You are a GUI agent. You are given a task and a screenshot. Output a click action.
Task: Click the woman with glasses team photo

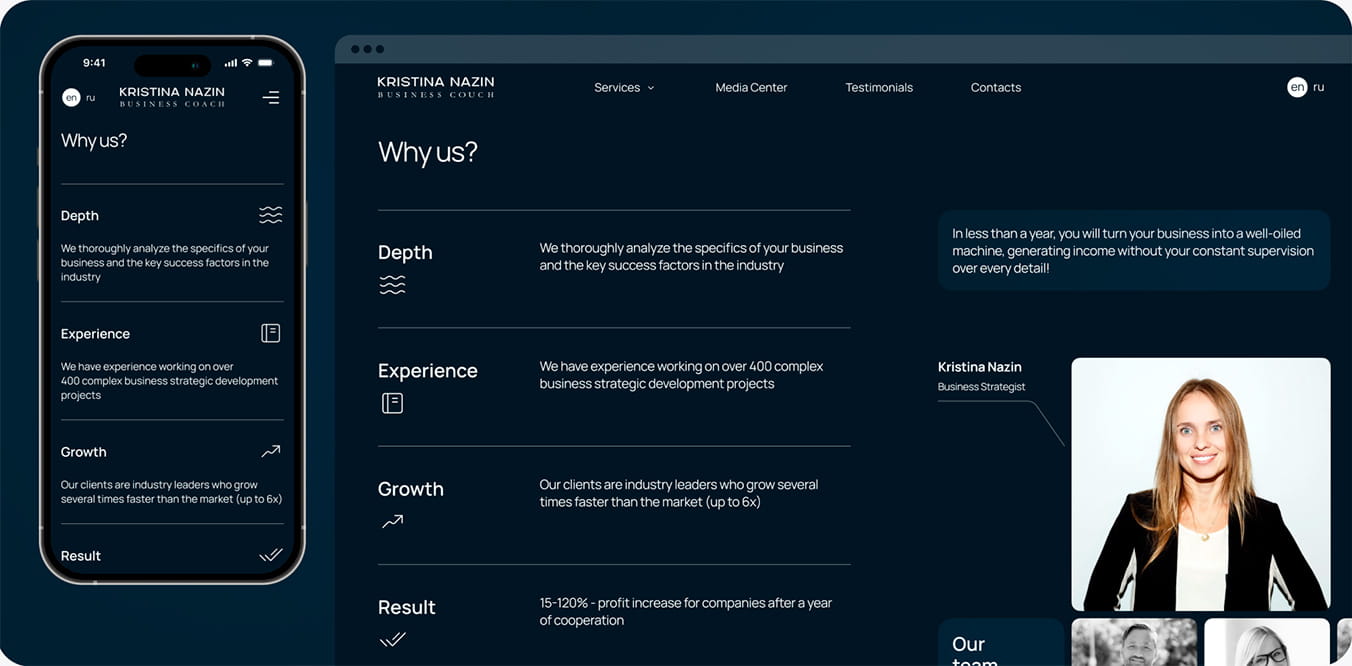click(x=1267, y=642)
